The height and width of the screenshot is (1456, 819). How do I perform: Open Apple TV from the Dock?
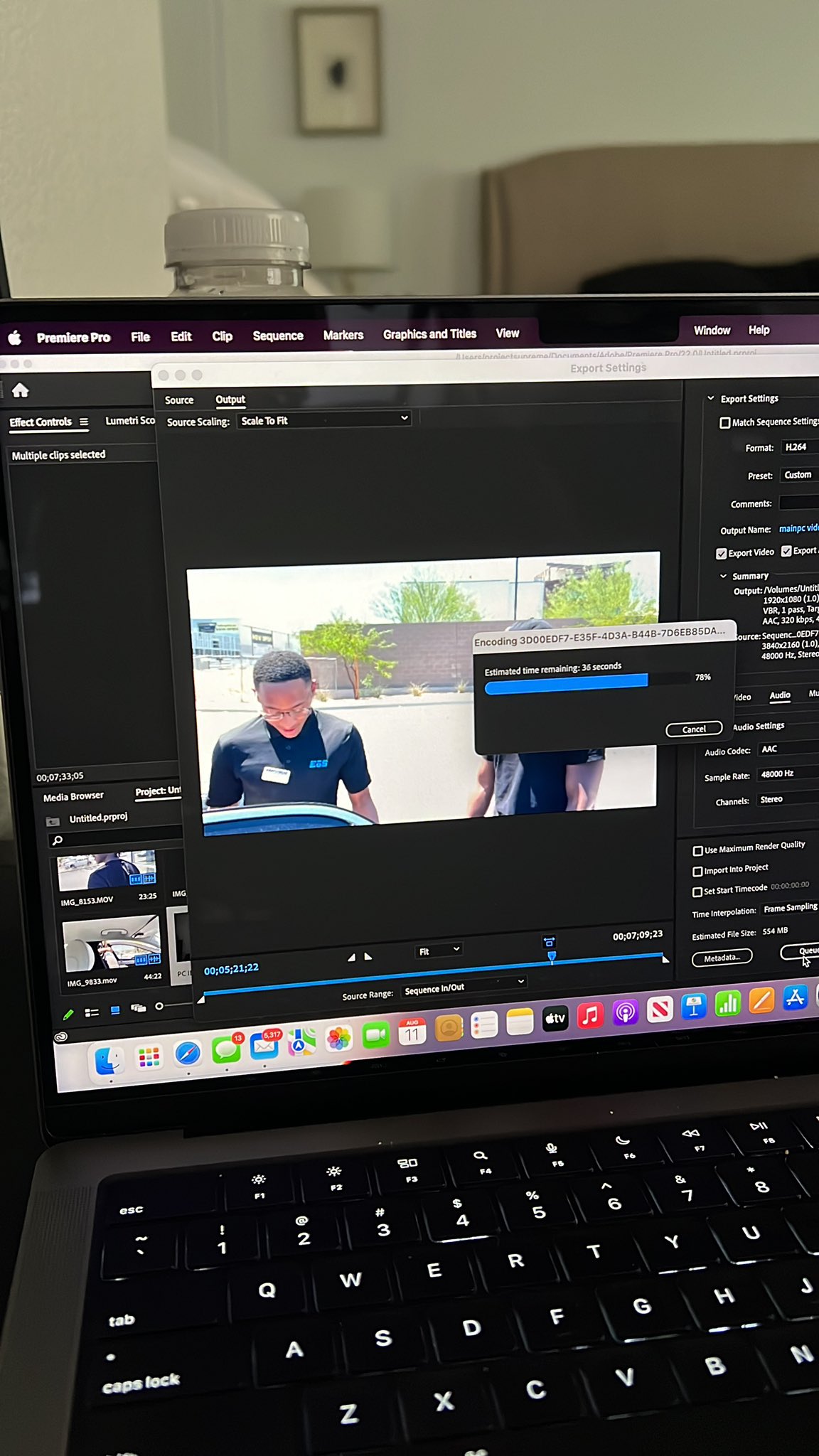tap(555, 1018)
